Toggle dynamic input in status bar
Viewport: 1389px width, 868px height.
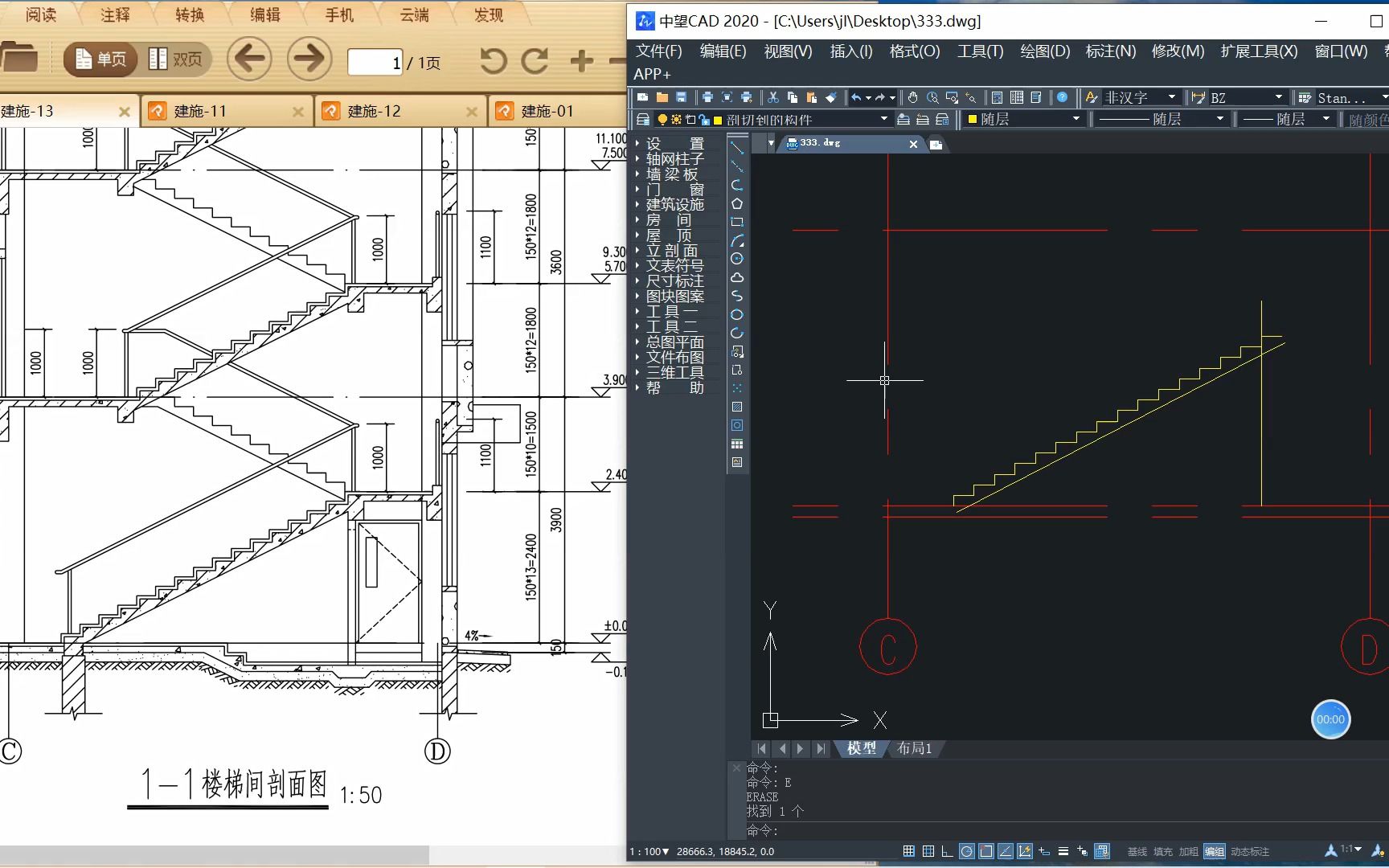pos(1044,851)
